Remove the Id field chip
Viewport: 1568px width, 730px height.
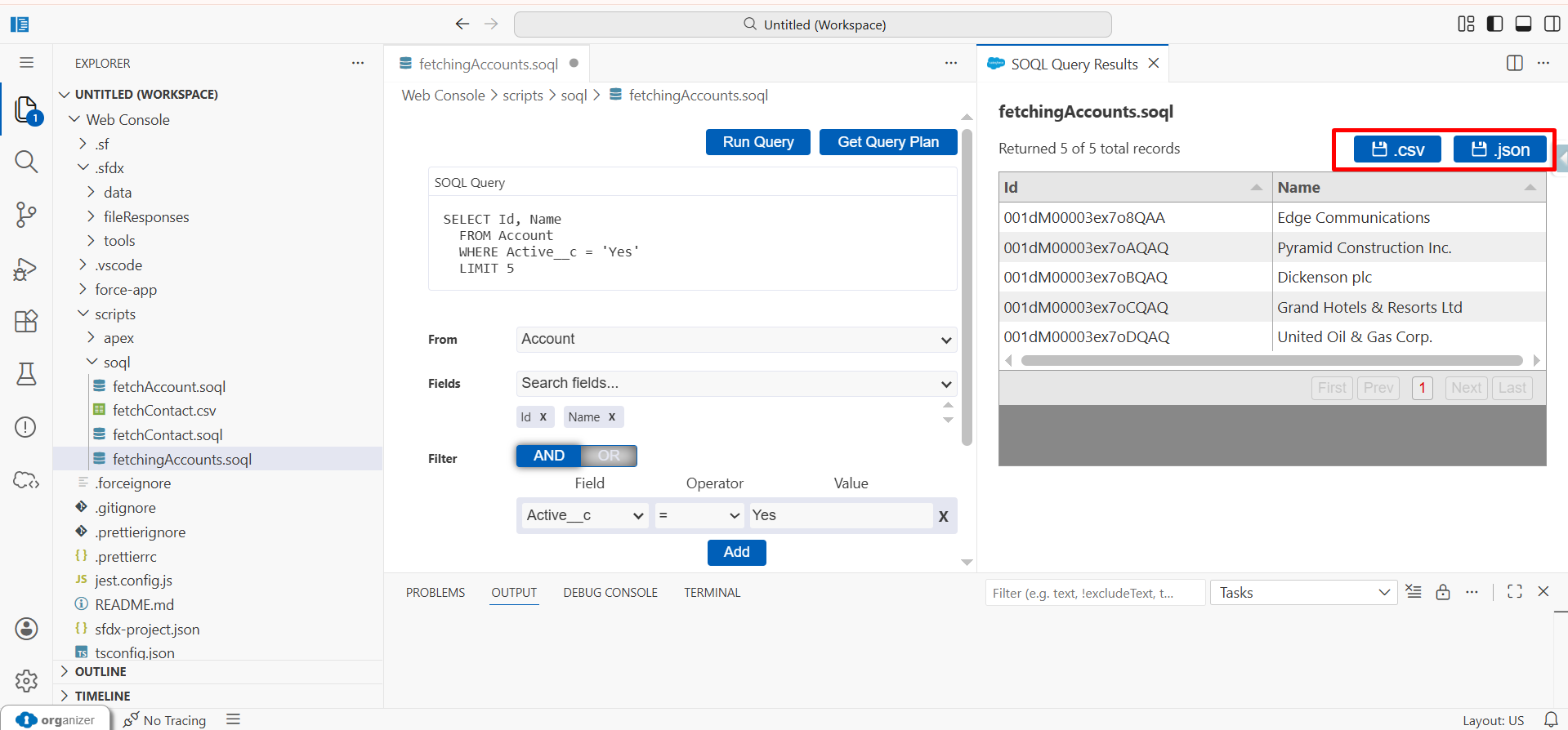click(x=543, y=416)
